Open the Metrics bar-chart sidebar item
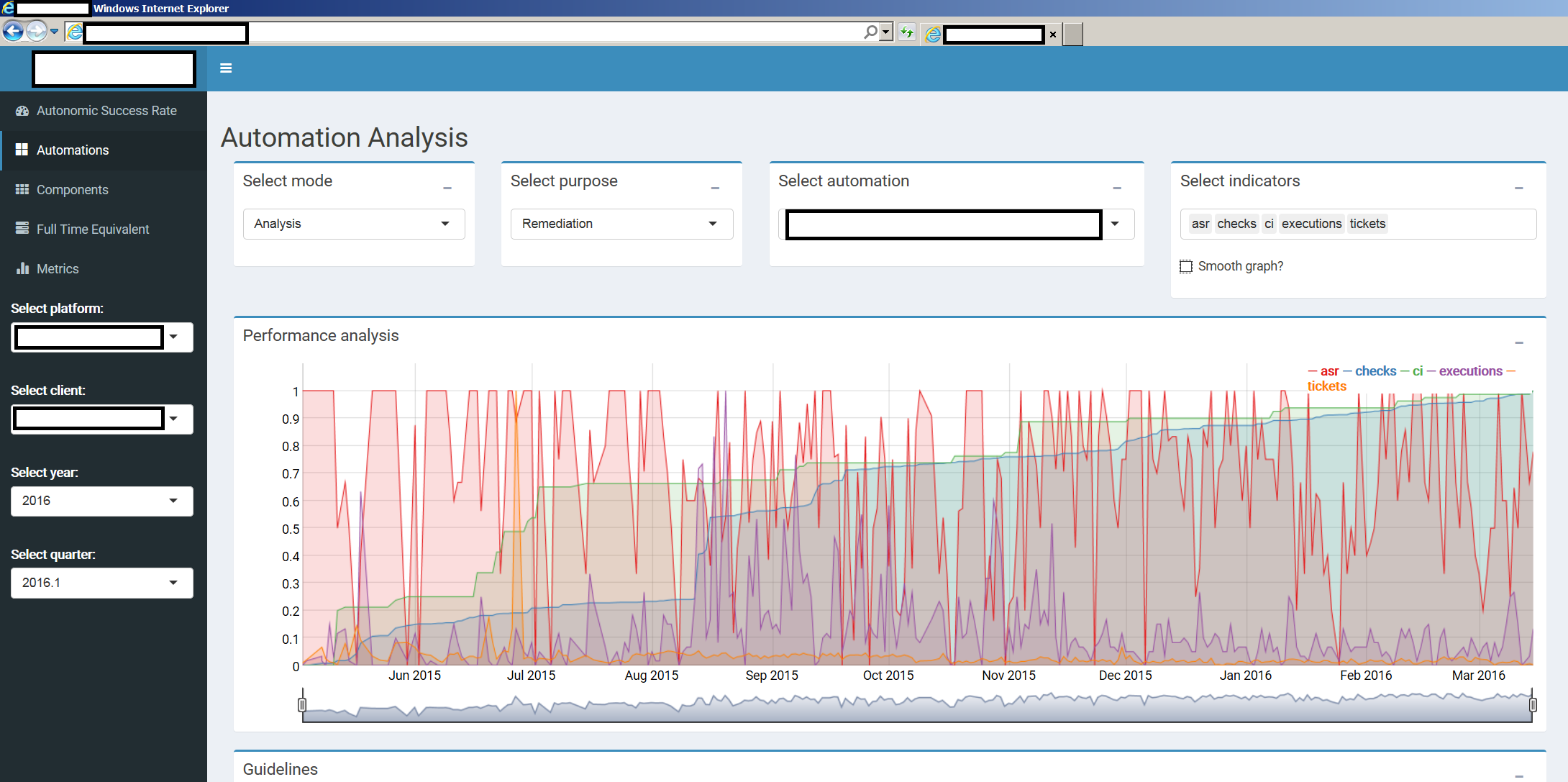The height and width of the screenshot is (782, 1568). [x=58, y=269]
